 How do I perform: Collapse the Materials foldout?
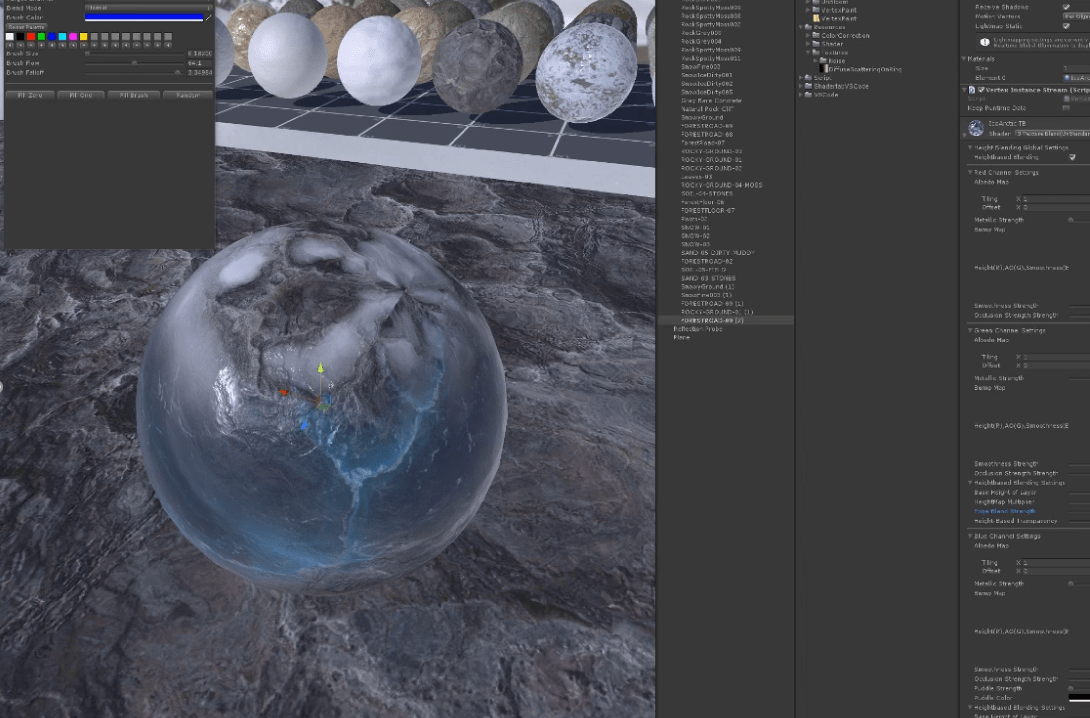(x=965, y=59)
